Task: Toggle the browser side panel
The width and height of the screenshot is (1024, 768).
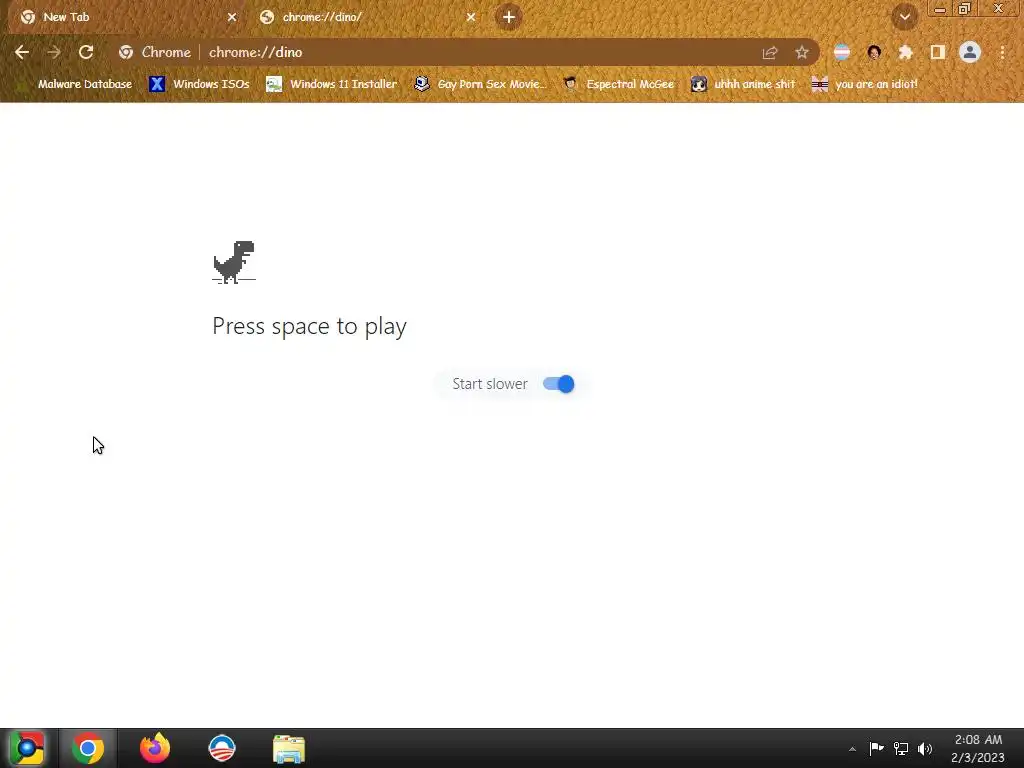Action: pos(938,52)
